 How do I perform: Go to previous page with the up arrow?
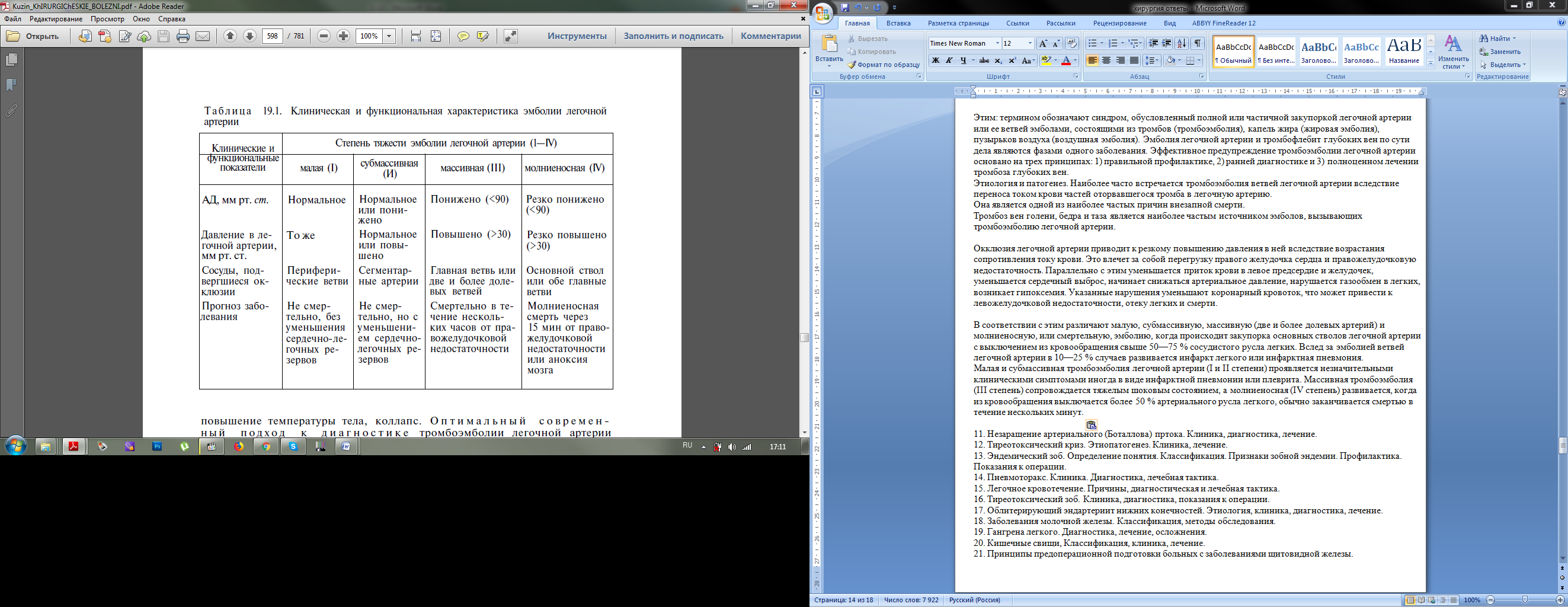coord(230,36)
